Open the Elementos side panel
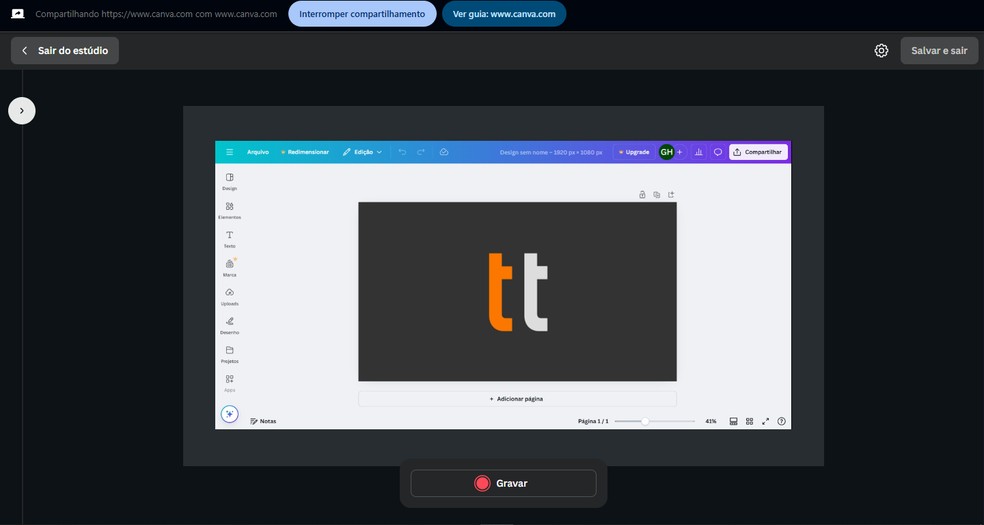The width and height of the screenshot is (984, 525). (230, 210)
